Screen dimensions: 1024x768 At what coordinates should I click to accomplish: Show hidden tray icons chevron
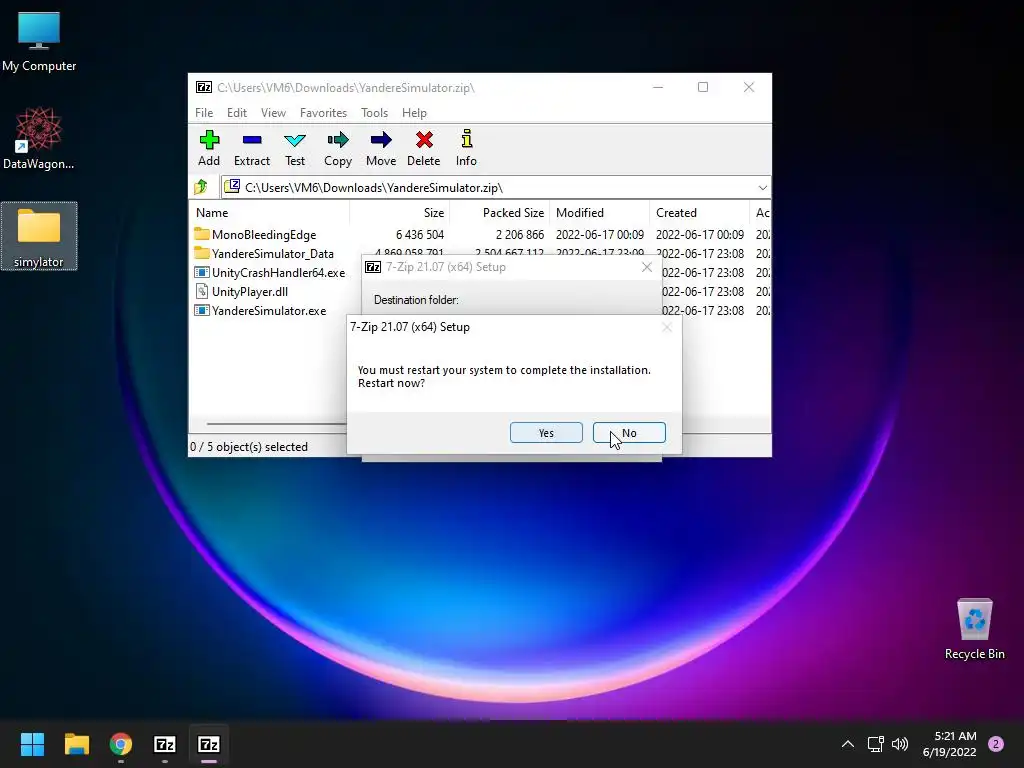tap(848, 744)
